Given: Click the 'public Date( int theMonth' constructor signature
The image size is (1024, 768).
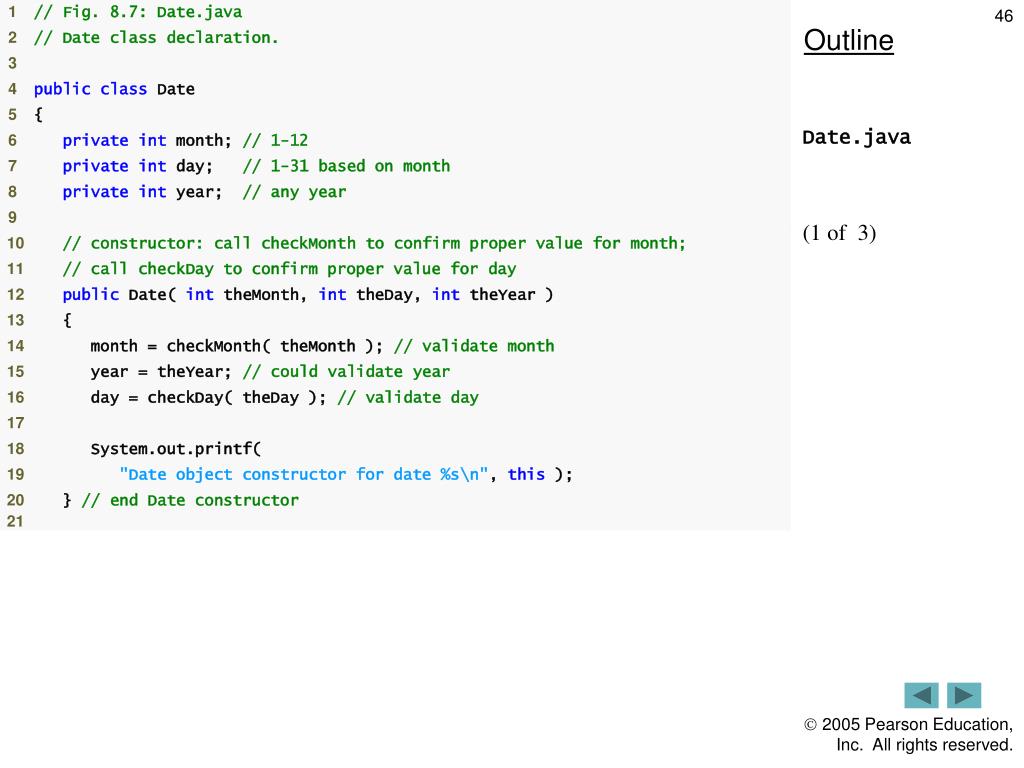Looking at the screenshot, I should 308,295.
